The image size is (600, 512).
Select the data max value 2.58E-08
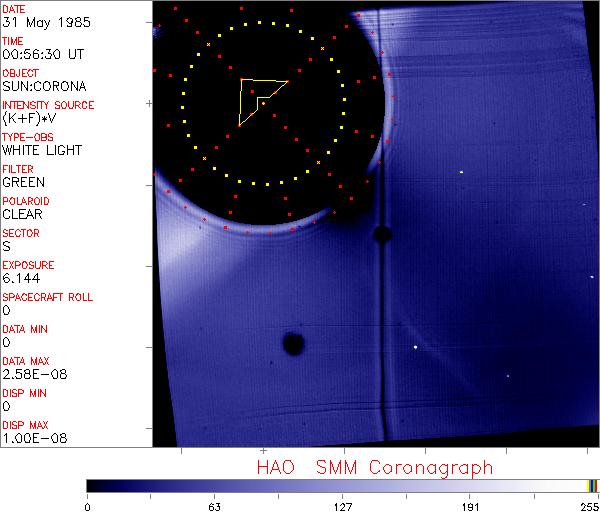(x=28, y=374)
